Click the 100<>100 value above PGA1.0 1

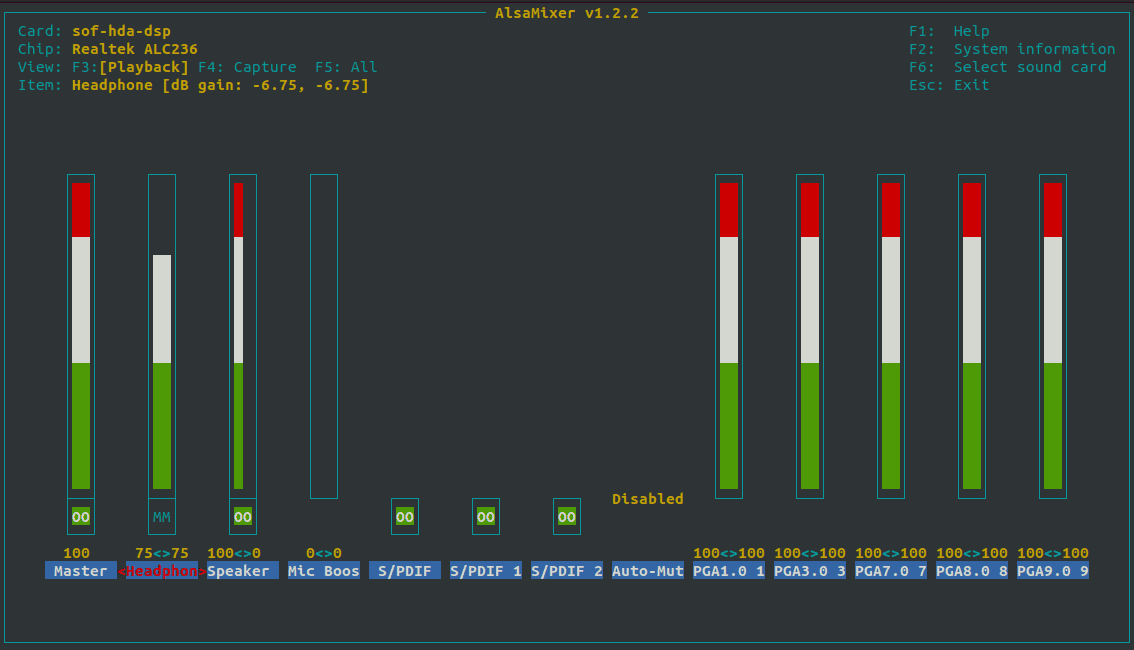pos(729,553)
